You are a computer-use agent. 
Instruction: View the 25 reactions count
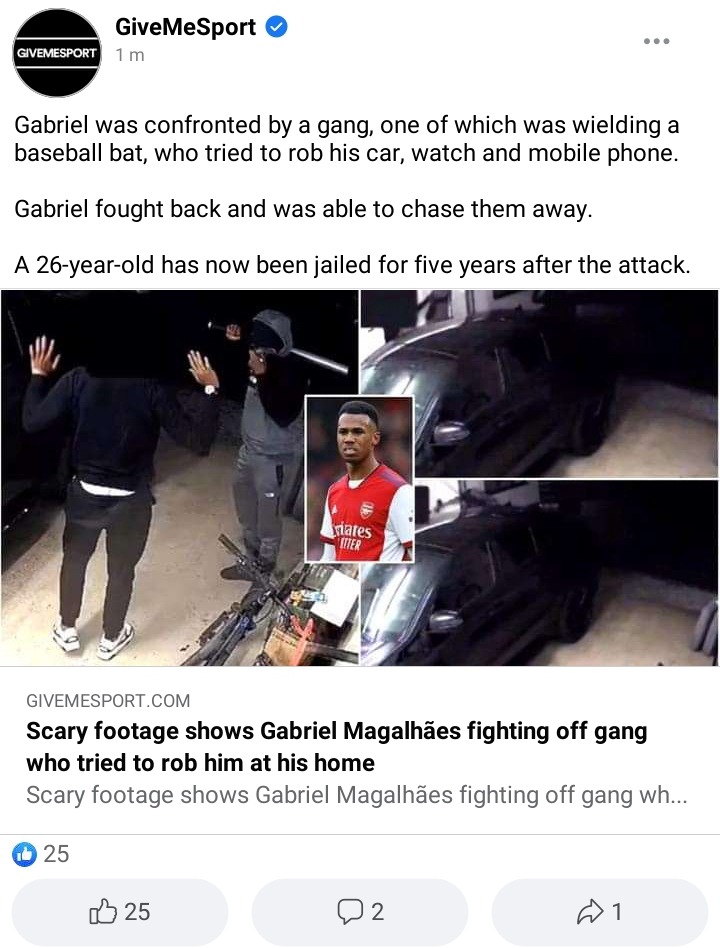coord(56,854)
